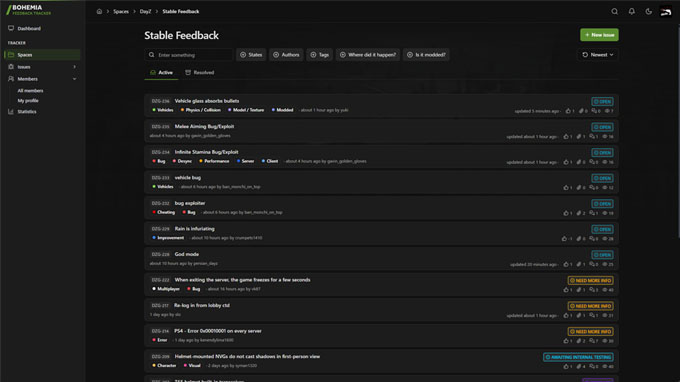Click AWAITING INTERNAL TESTING badge
This screenshot has width=680, height=382.
tap(579, 357)
